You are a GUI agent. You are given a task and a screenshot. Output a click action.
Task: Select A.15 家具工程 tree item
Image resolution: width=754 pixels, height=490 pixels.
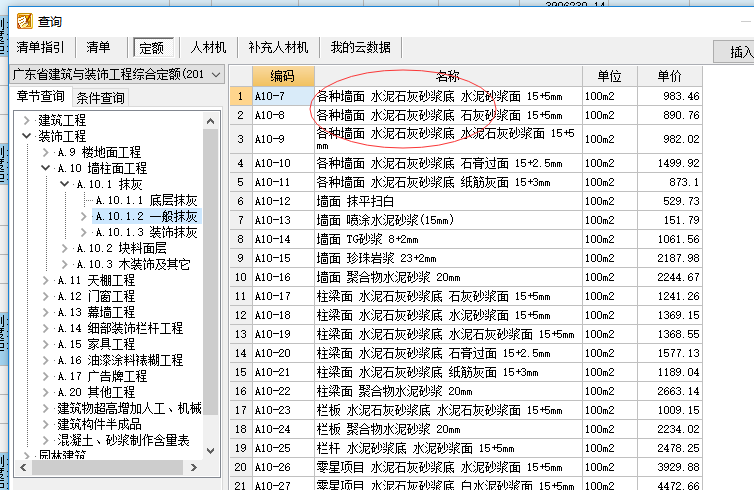tap(96, 344)
